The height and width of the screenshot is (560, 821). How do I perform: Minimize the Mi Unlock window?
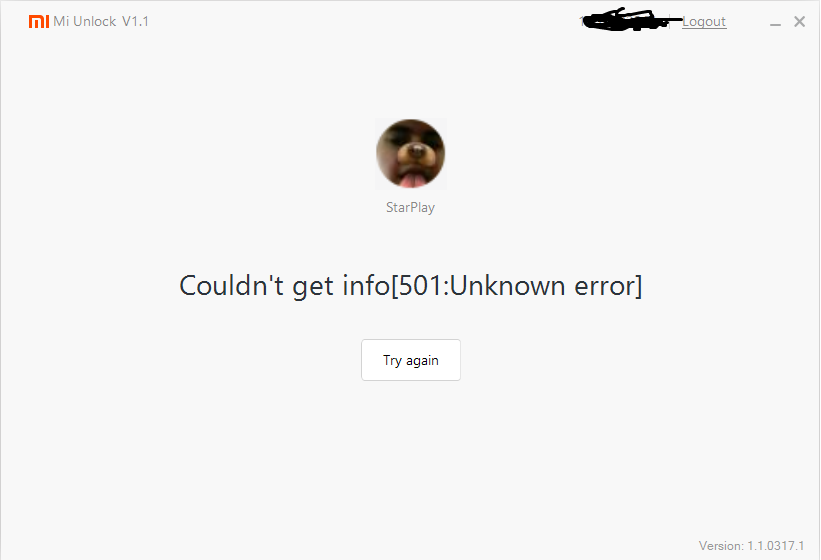[775, 23]
